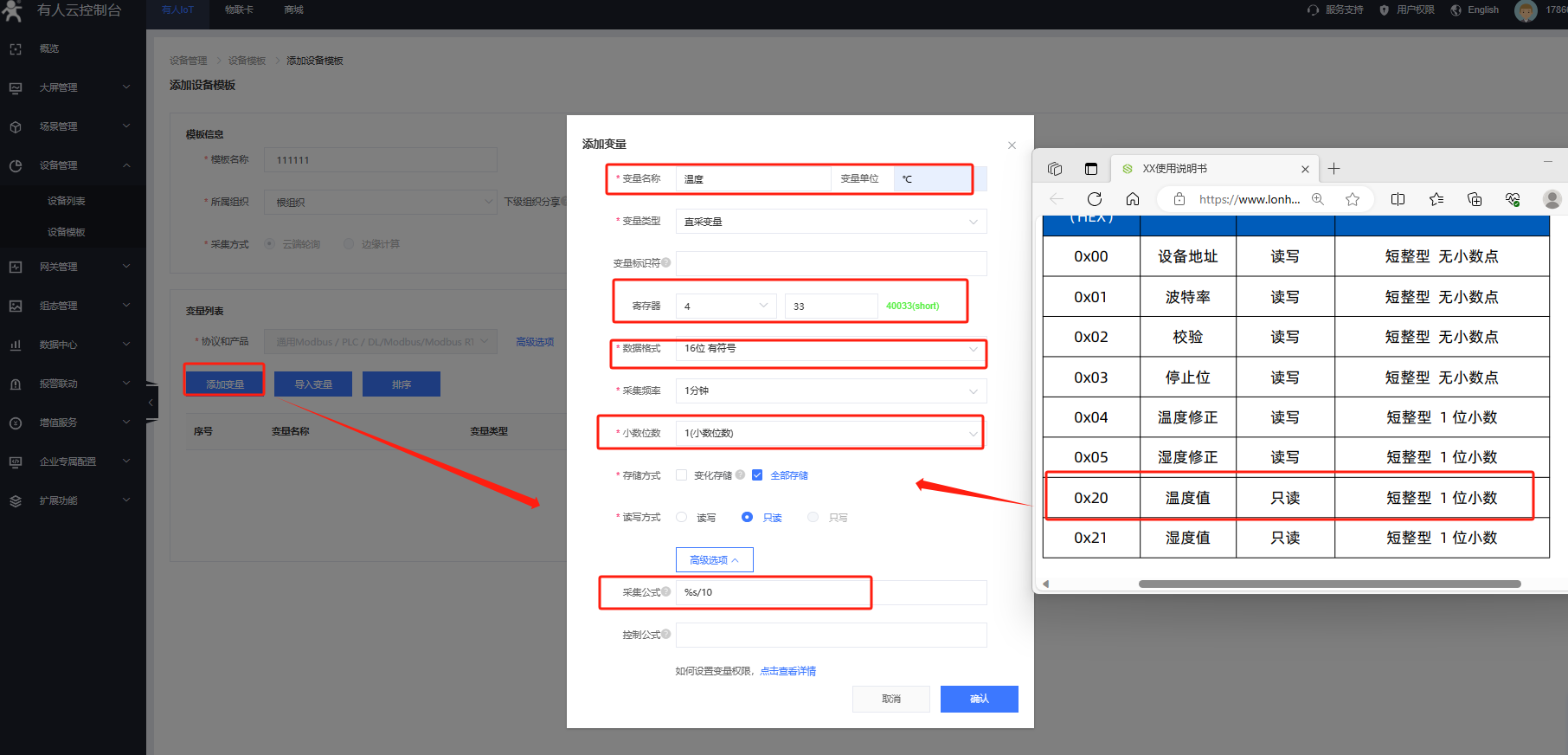Click the browser home icon
This screenshot has height=755, width=1568.
pos(1132,199)
